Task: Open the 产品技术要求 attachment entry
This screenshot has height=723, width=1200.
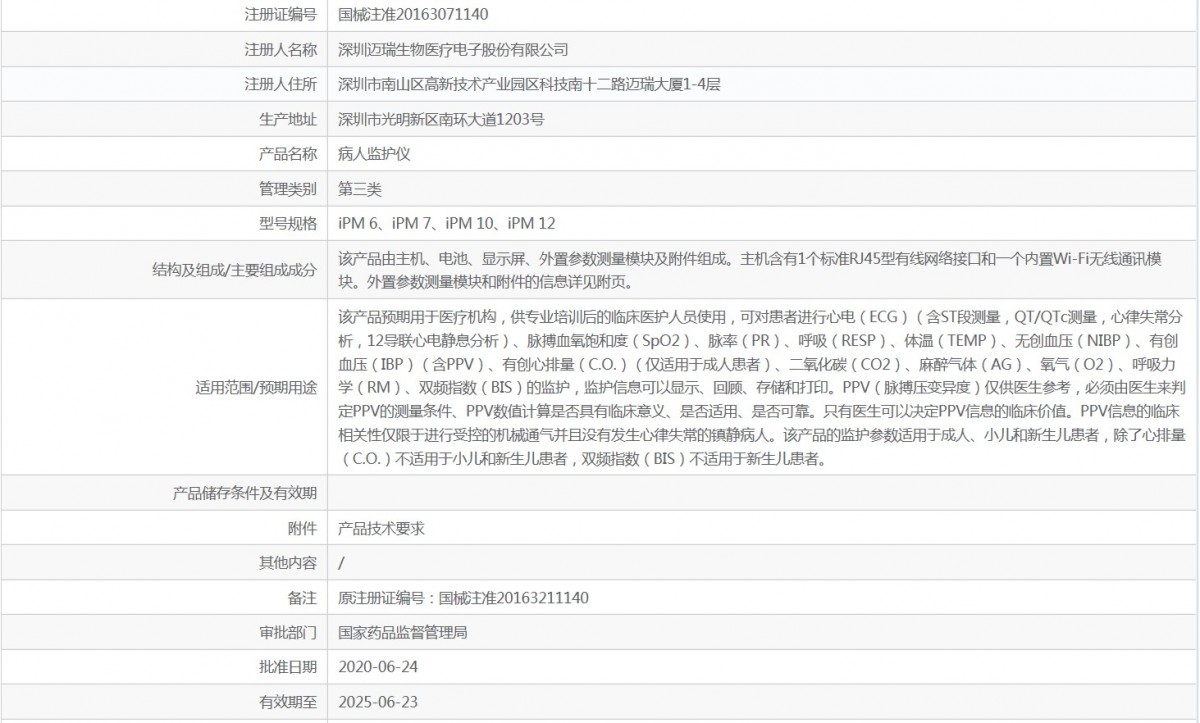Action: (381, 528)
